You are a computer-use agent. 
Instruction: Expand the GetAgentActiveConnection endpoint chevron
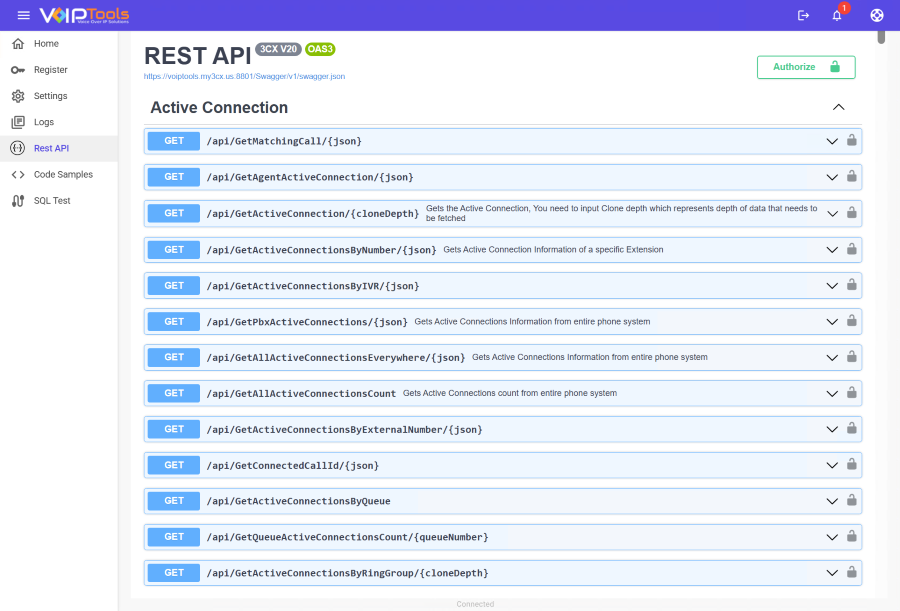pyautogui.click(x=831, y=177)
